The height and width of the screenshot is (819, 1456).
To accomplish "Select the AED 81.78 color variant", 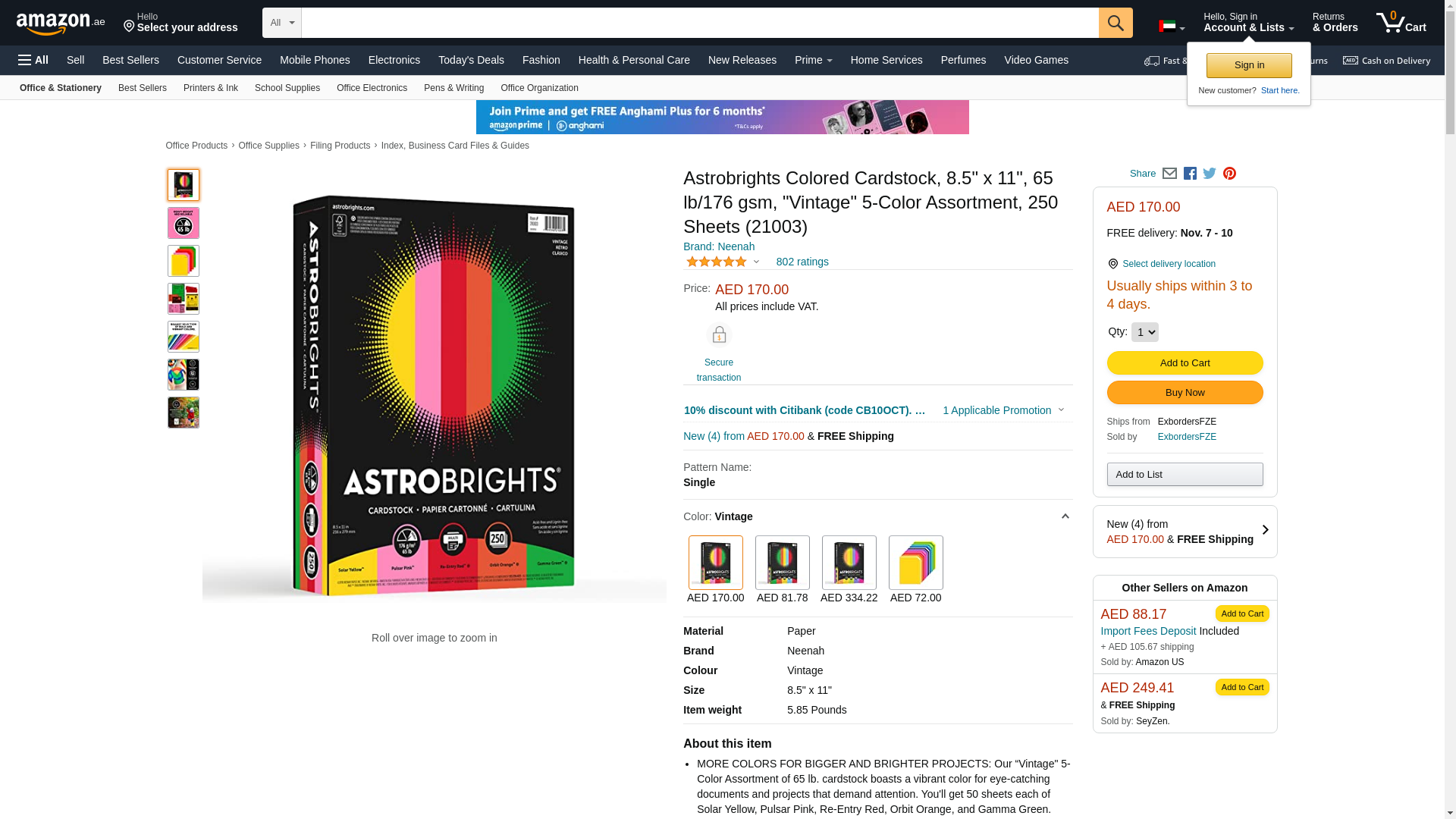I will click(782, 570).
